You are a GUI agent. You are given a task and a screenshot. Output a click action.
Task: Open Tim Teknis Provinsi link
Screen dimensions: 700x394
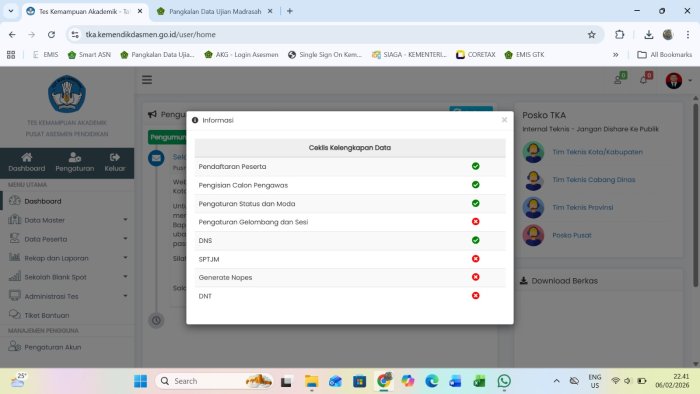point(583,207)
